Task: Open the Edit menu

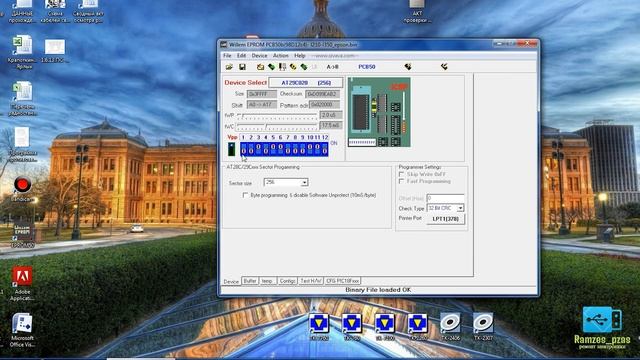Action: click(x=241, y=56)
